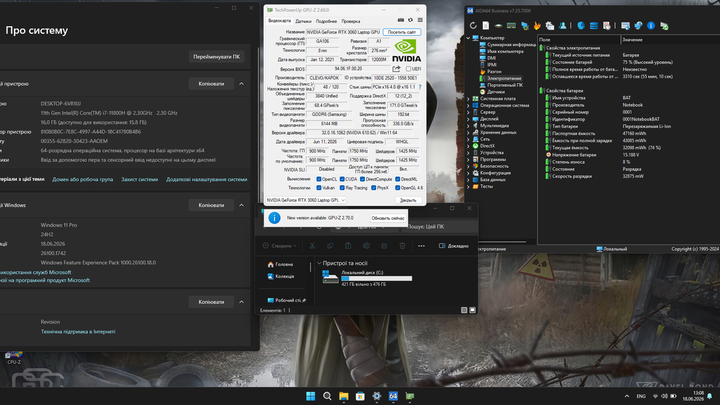The height and width of the screenshot is (405, 720).
Task: Switch Explorer to large thumbnails view icon
Action: click(472, 310)
